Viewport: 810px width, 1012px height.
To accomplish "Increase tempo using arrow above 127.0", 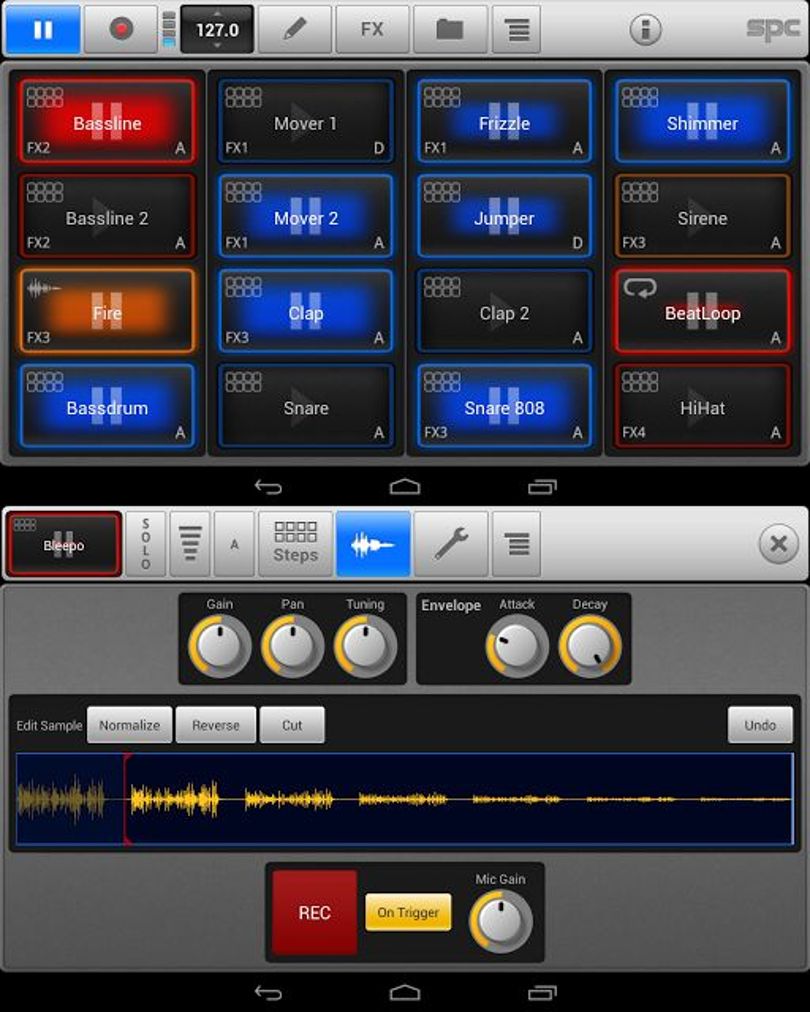I will [x=217, y=13].
